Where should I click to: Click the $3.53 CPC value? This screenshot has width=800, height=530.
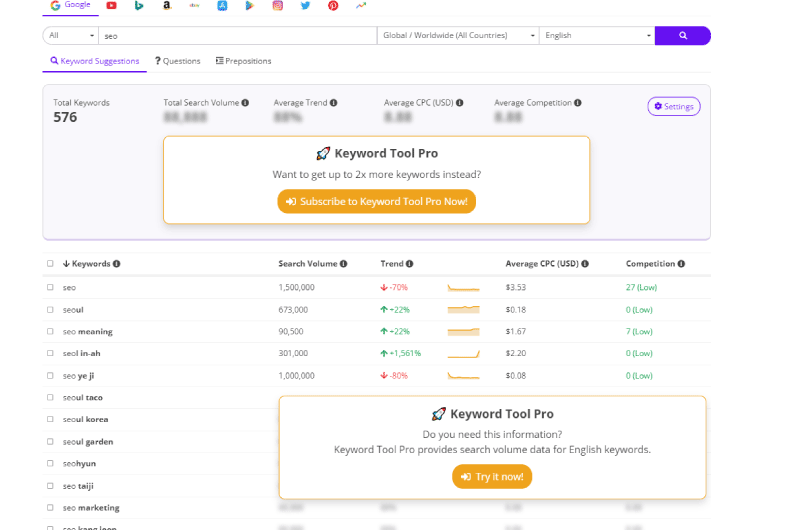pos(515,287)
